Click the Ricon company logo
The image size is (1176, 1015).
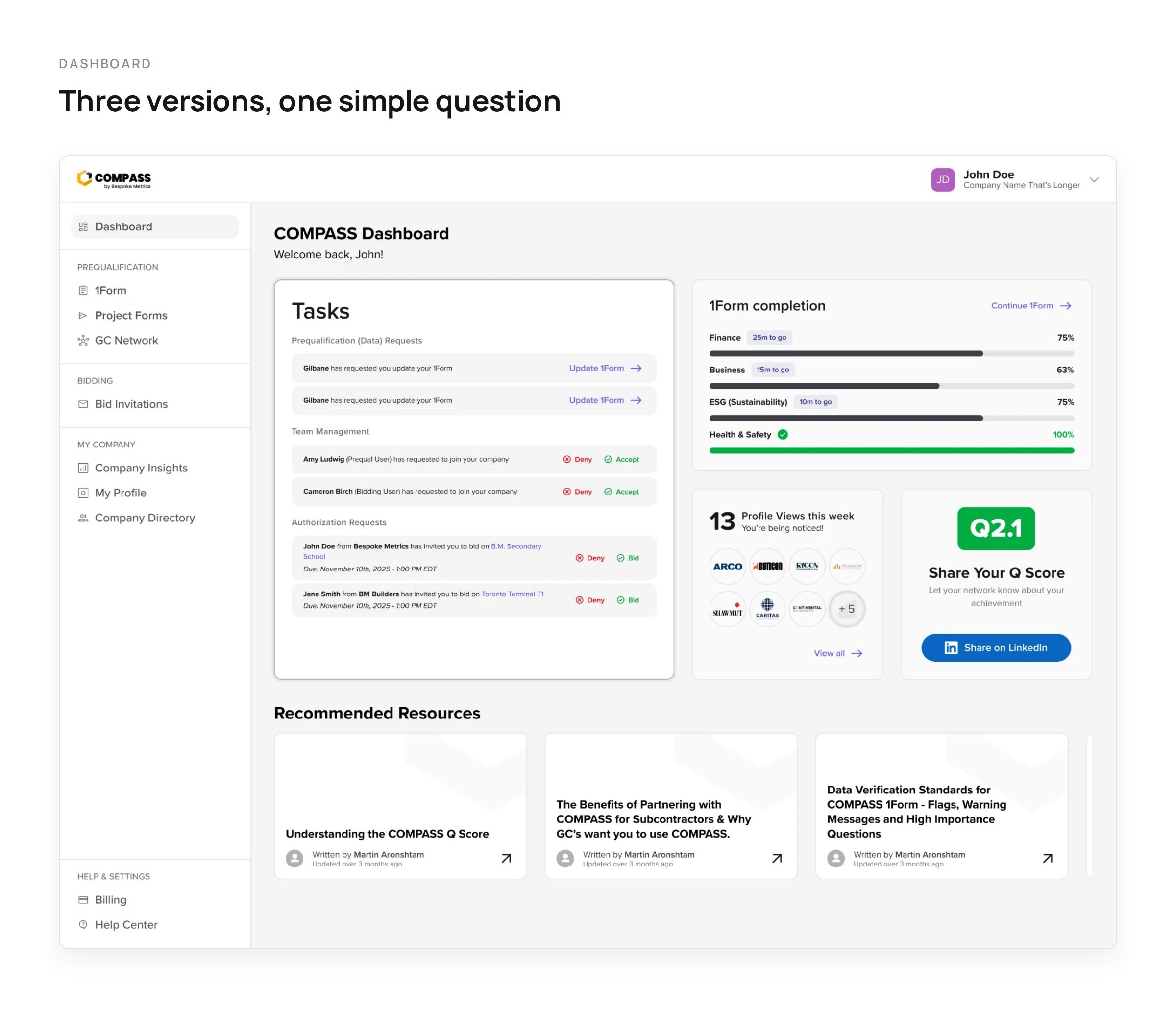(807, 567)
